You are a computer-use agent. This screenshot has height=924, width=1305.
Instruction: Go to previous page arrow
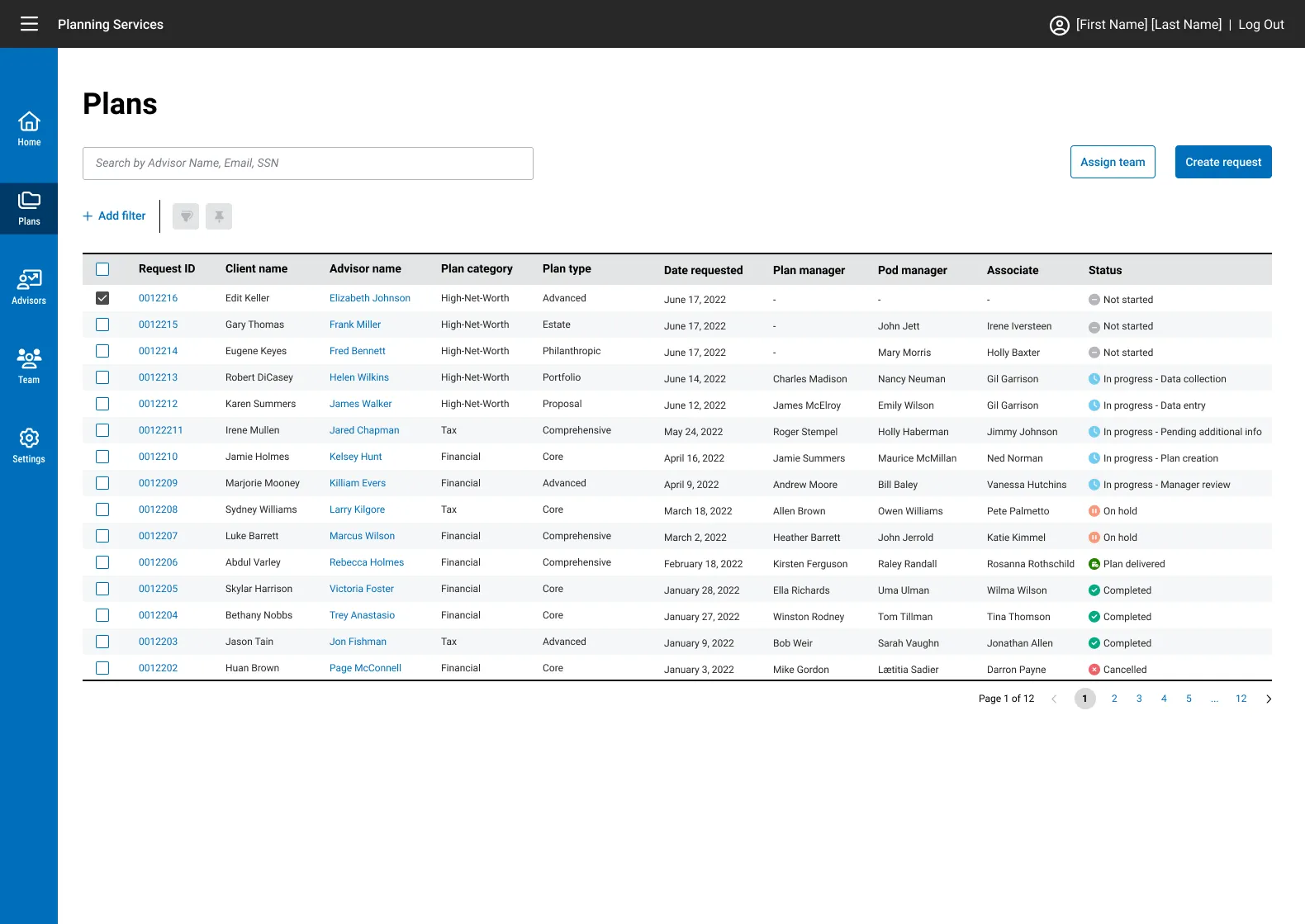1054,699
